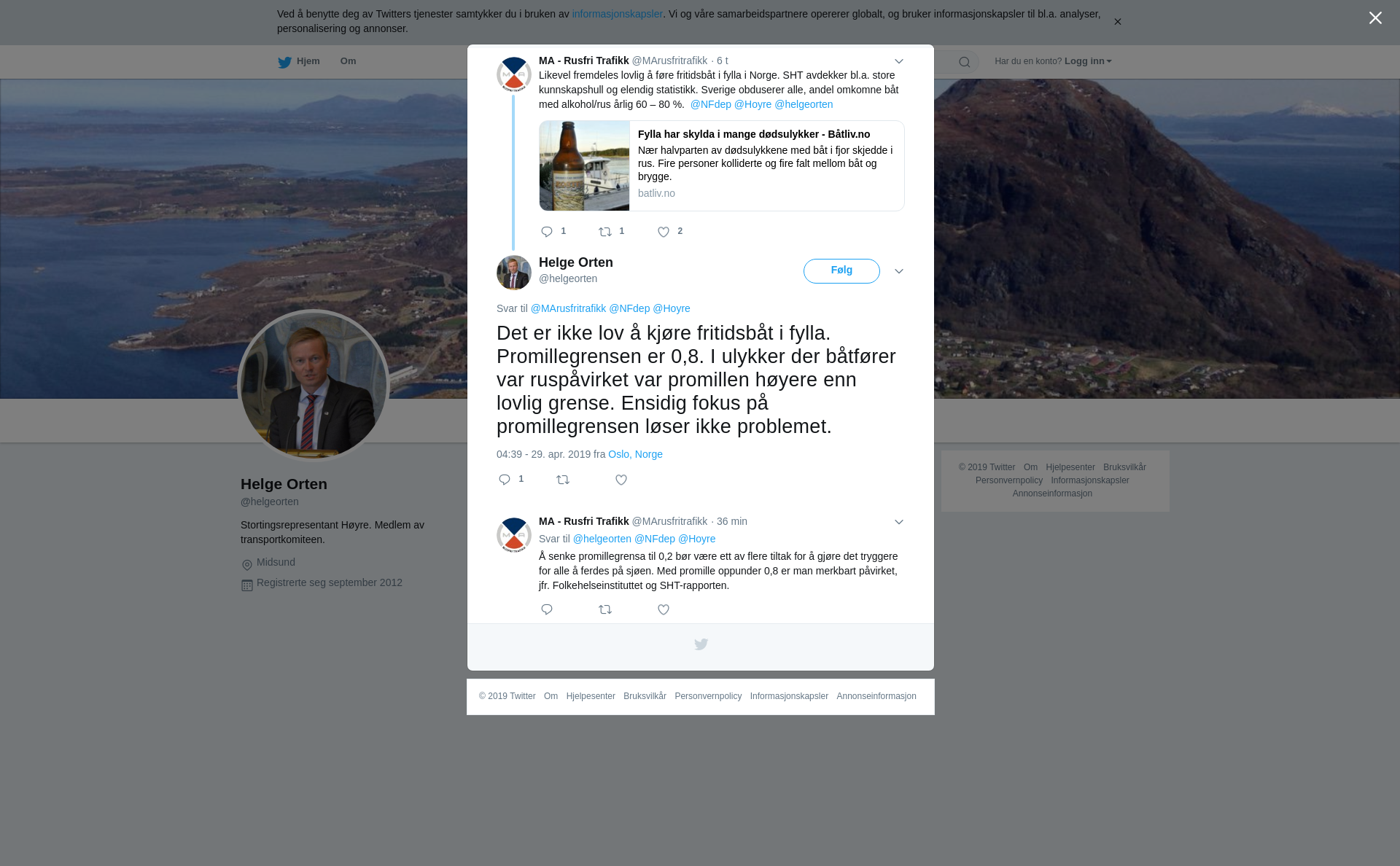Viewport: 1400px width, 866px height.
Task: Reply to the 36 min old tweet
Action: (547, 609)
